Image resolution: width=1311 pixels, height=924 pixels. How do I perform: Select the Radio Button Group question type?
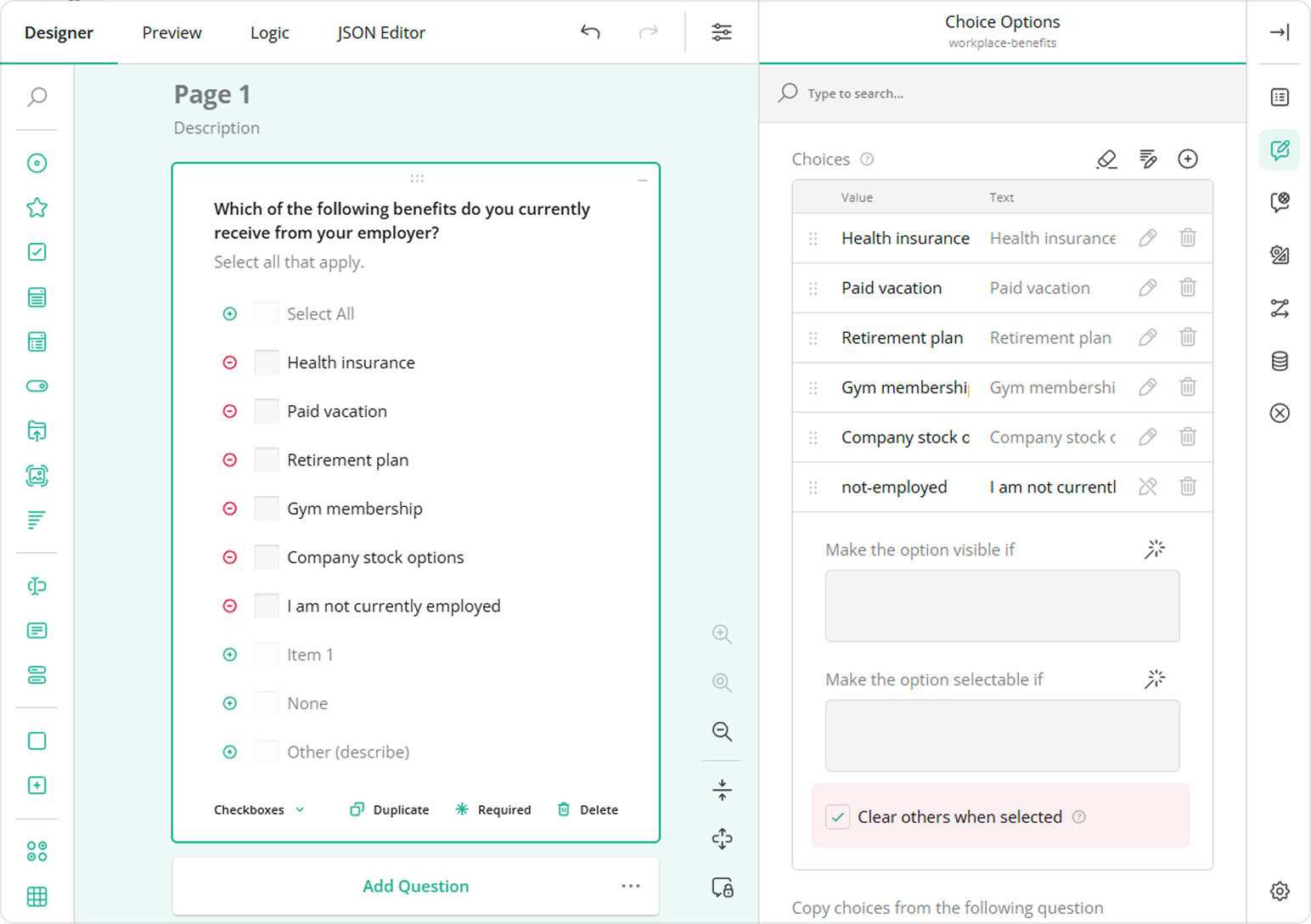(37, 163)
